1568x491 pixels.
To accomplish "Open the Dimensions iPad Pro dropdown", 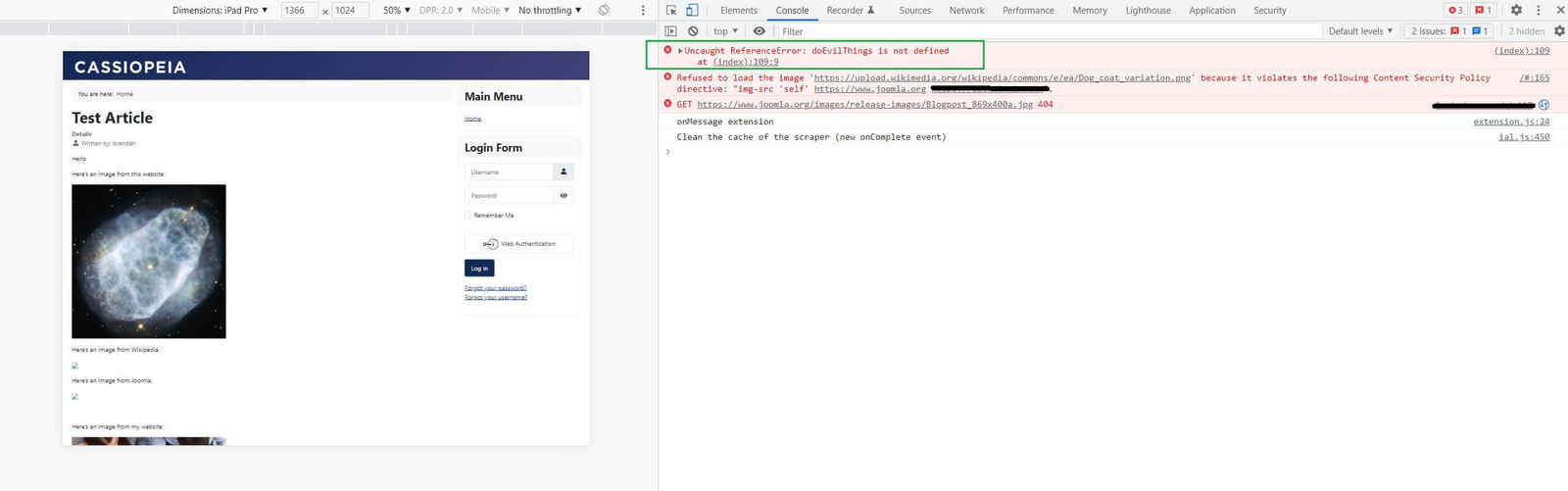I will 220,10.
